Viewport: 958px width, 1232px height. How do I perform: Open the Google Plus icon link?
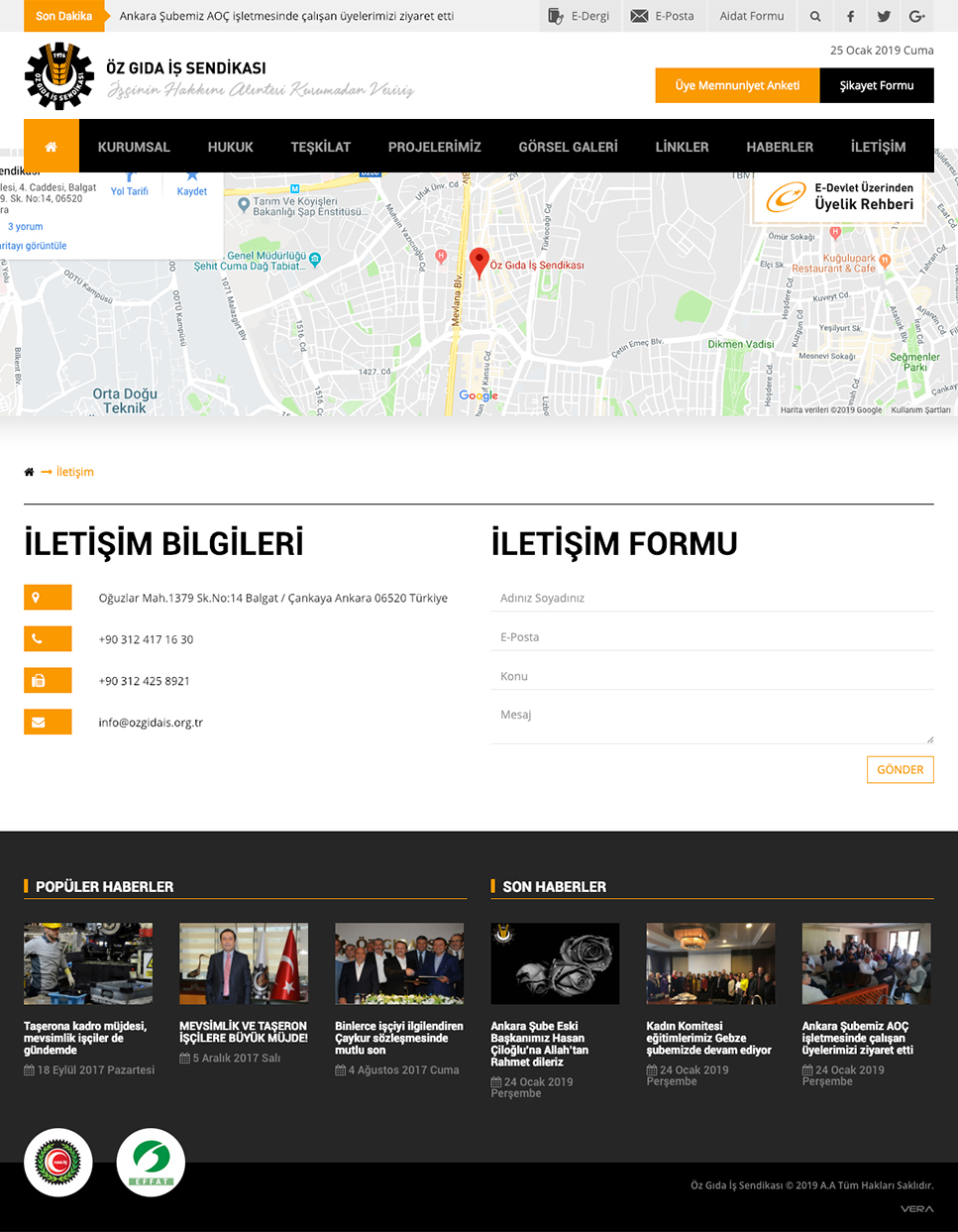[x=917, y=16]
